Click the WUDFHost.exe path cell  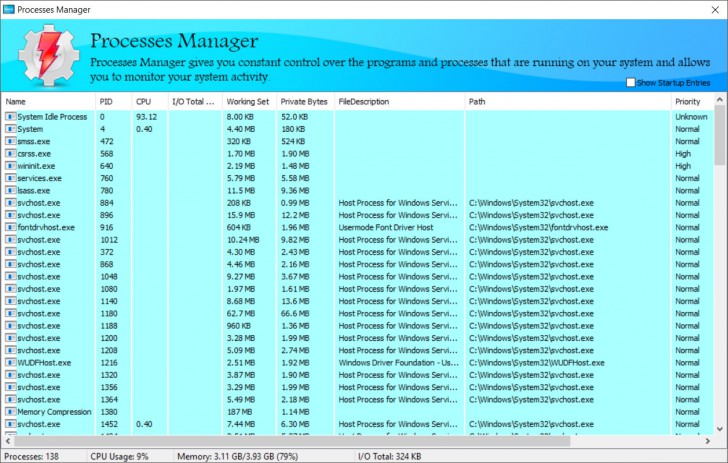537,363
